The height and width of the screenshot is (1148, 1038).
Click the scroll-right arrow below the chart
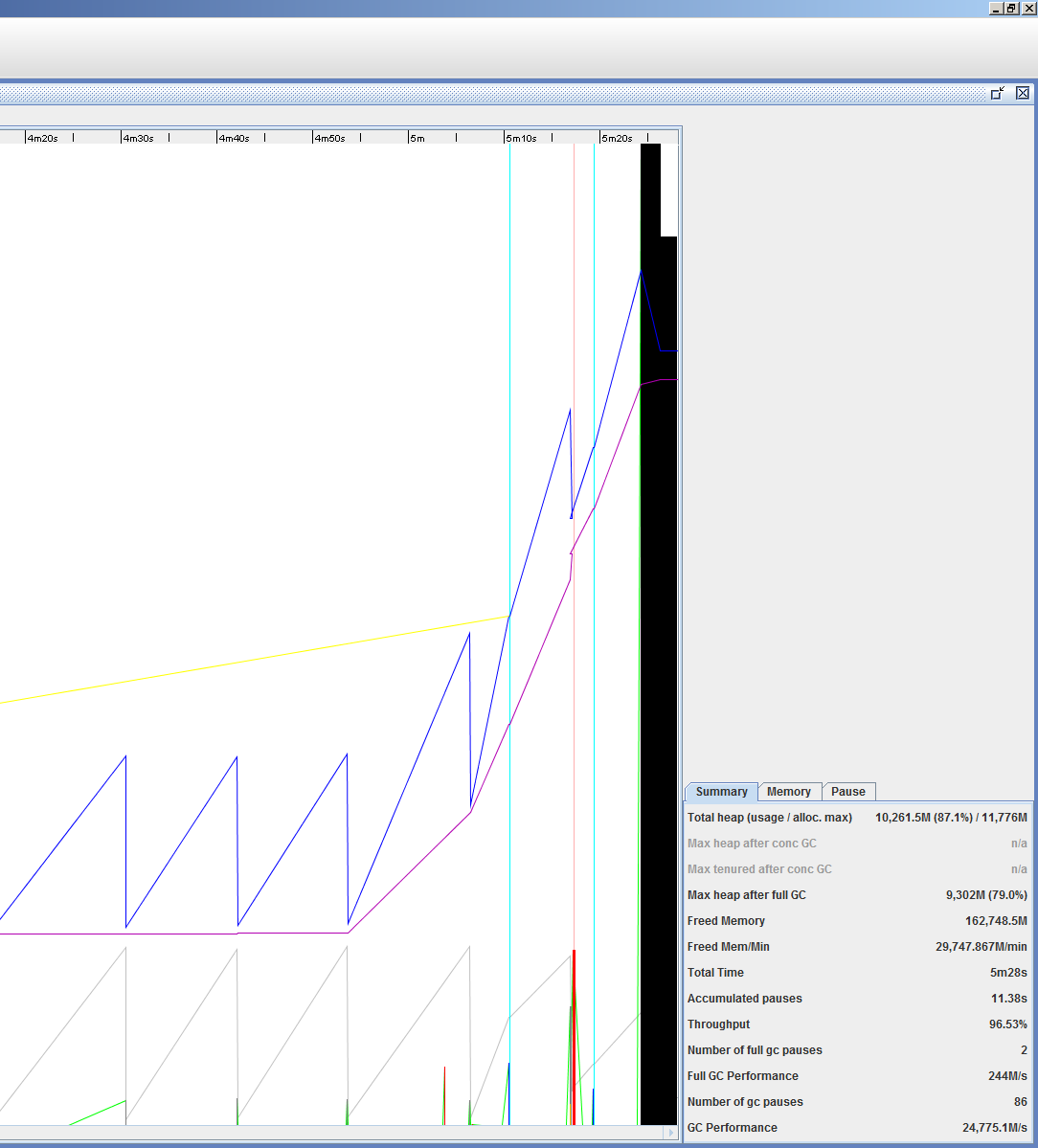(x=670, y=1133)
